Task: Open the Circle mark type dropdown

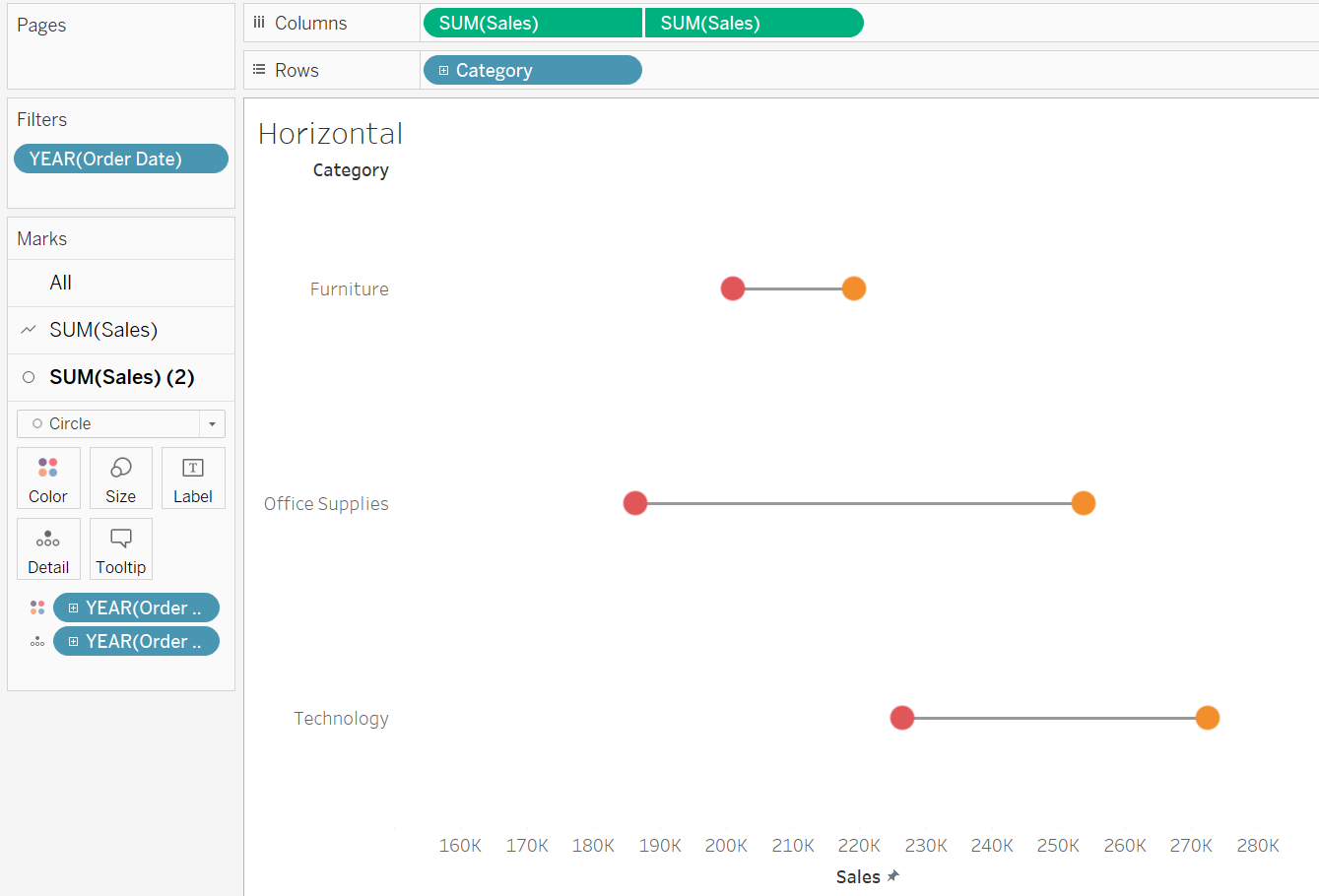Action: (x=212, y=423)
